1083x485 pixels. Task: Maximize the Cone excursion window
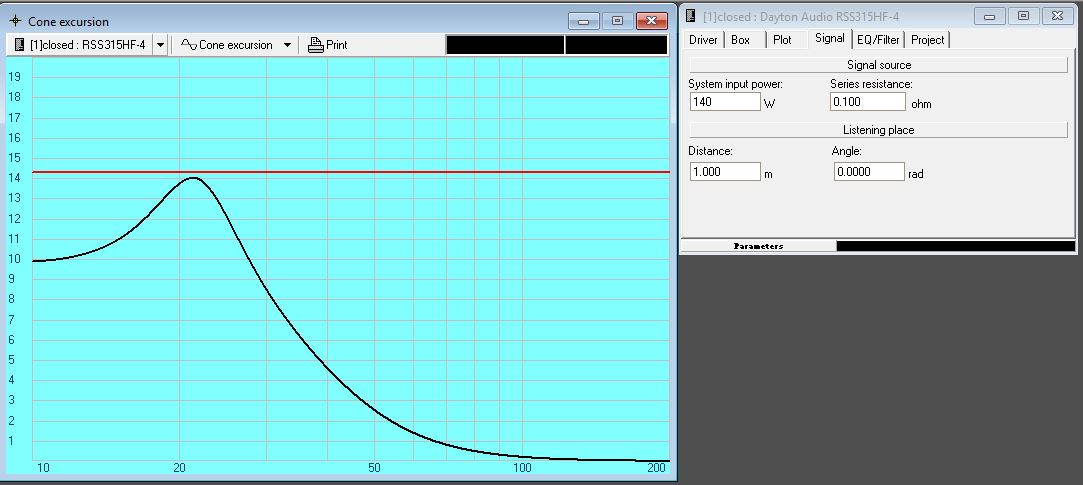click(x=617, y=21)
